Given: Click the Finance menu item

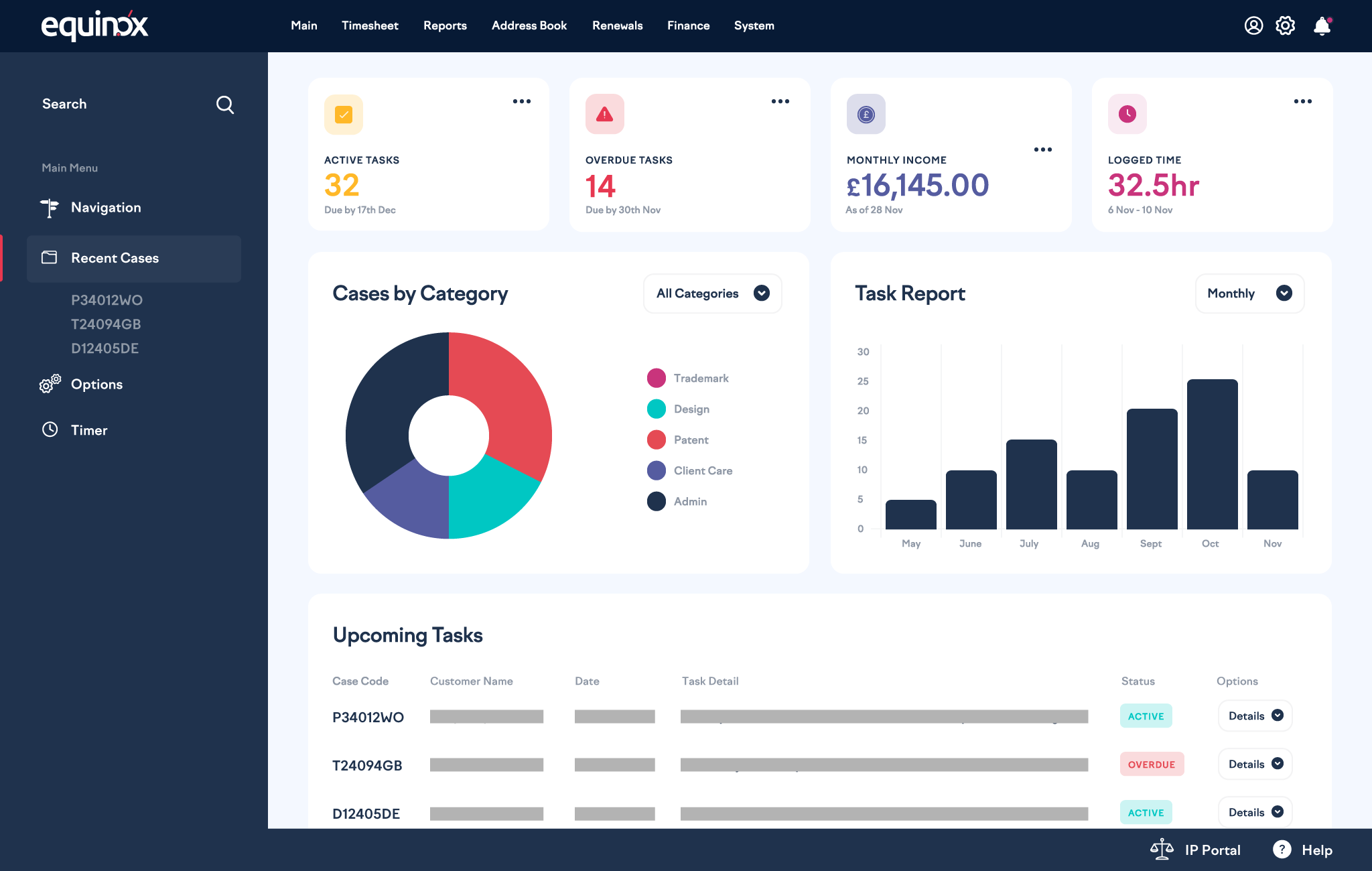Looking at the screenshot, I should 688,26.
